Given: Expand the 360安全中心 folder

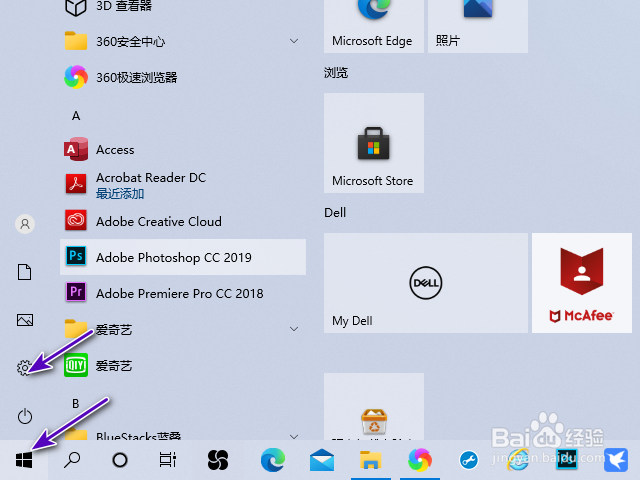Looking at the screenshot, I should [183, 41].
